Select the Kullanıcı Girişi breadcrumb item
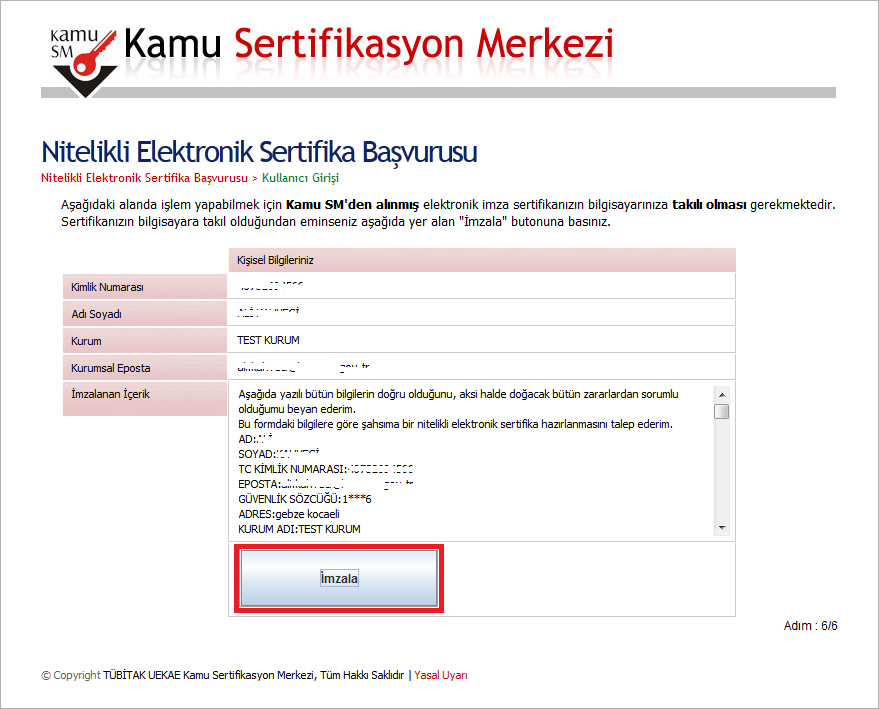 point(300,178)
